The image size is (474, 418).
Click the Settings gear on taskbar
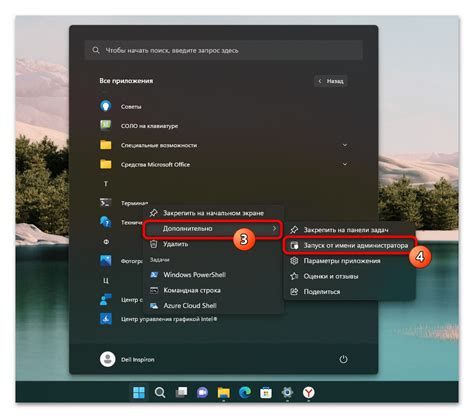[x=287, y=393]
